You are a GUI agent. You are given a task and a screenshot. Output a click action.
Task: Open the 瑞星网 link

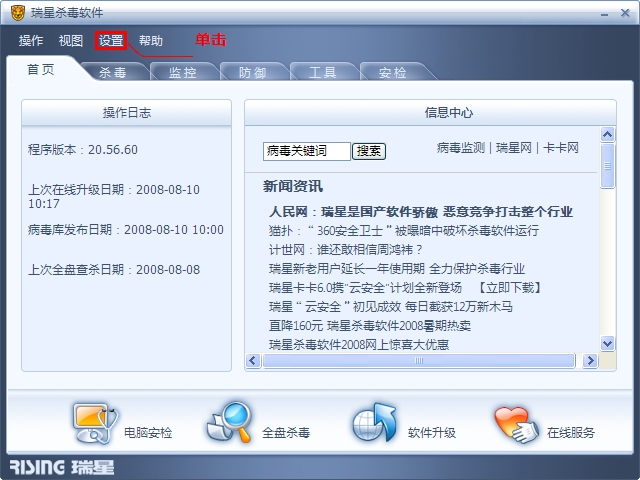pyautogui.click(x=514, y=147)
